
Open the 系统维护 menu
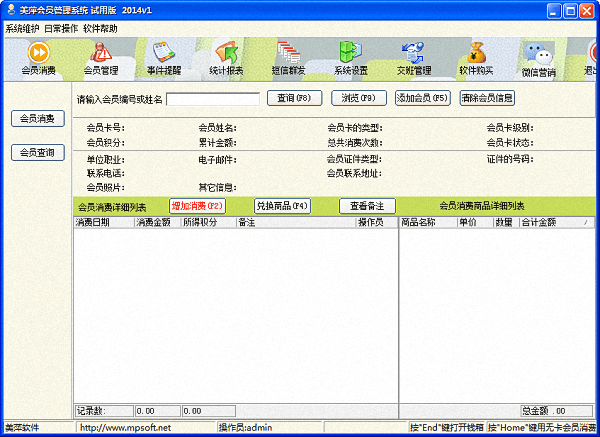[22, 29]
